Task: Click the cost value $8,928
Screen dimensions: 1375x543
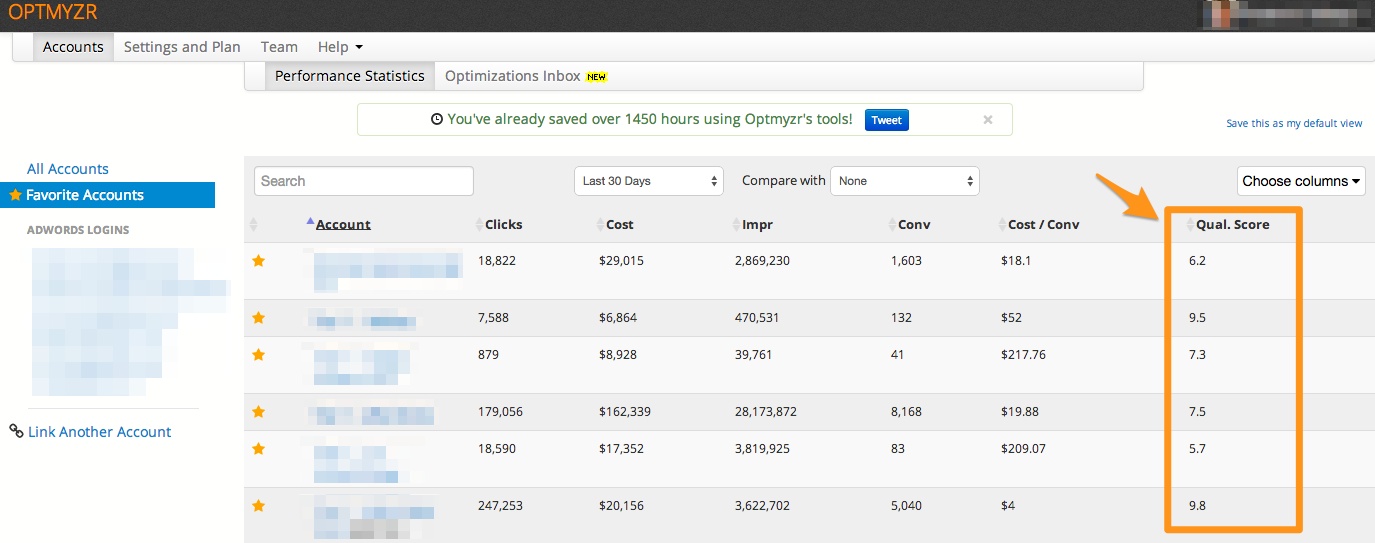Action: [x=617, y=354]
